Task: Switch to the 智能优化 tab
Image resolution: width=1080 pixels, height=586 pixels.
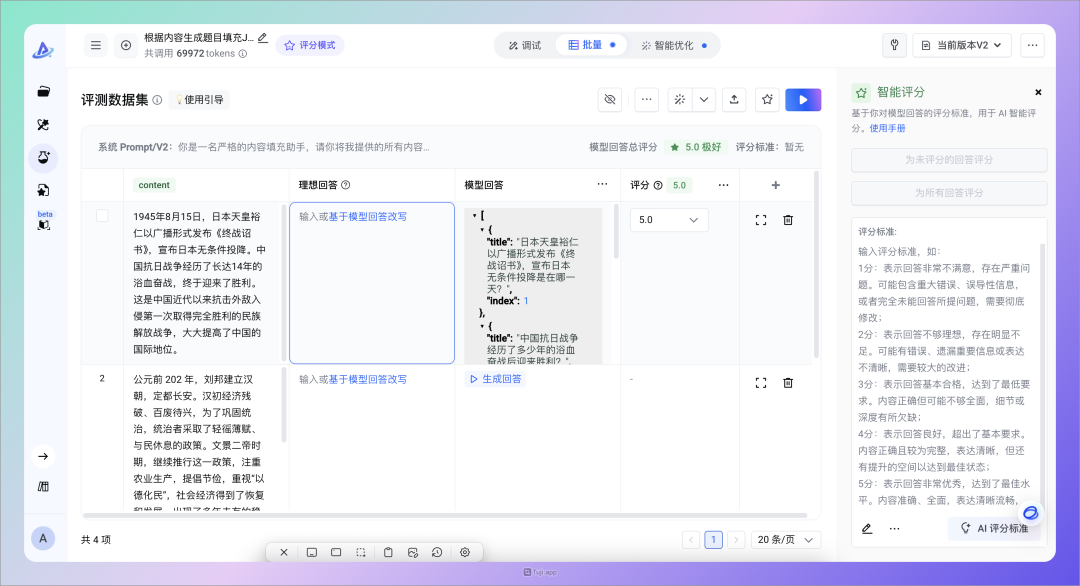Action: (673, 45)
